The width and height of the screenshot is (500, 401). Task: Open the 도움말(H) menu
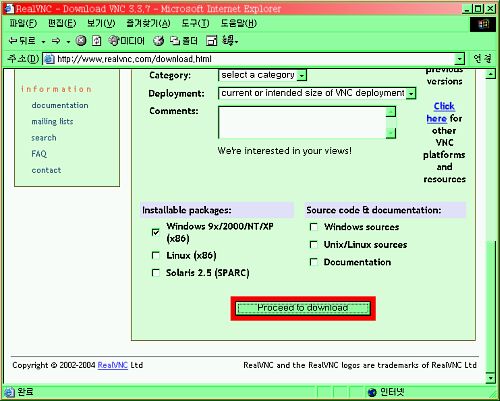click(x=238, y=23)
